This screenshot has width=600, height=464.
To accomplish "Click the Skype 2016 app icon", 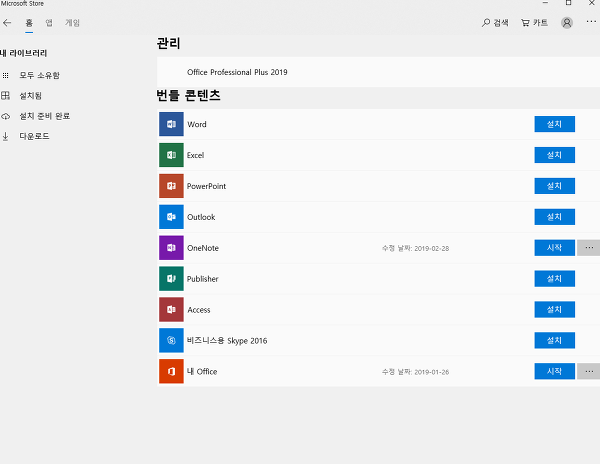I will (x=171, y=340).
